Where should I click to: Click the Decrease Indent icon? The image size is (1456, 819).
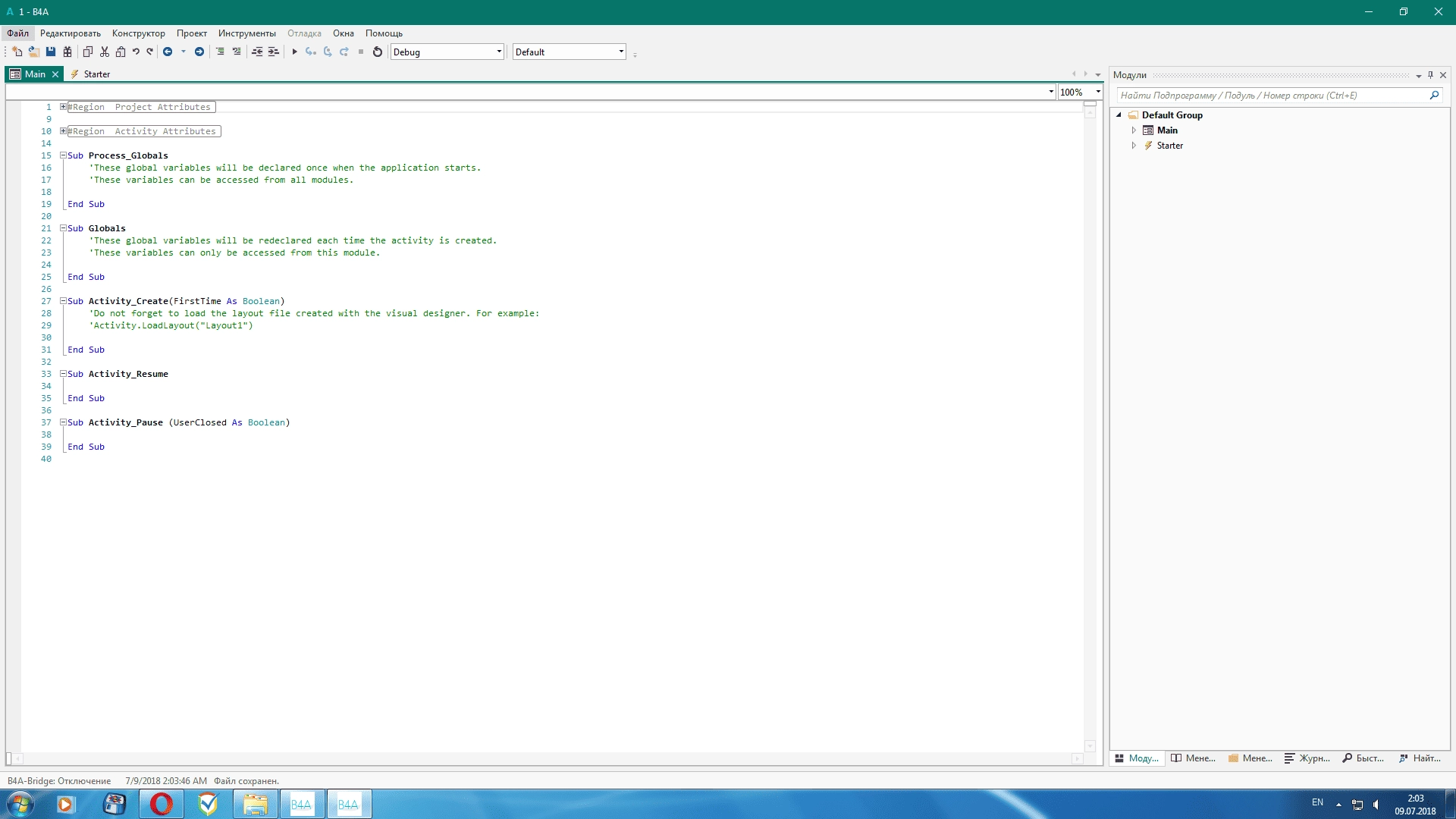point(257,52)
